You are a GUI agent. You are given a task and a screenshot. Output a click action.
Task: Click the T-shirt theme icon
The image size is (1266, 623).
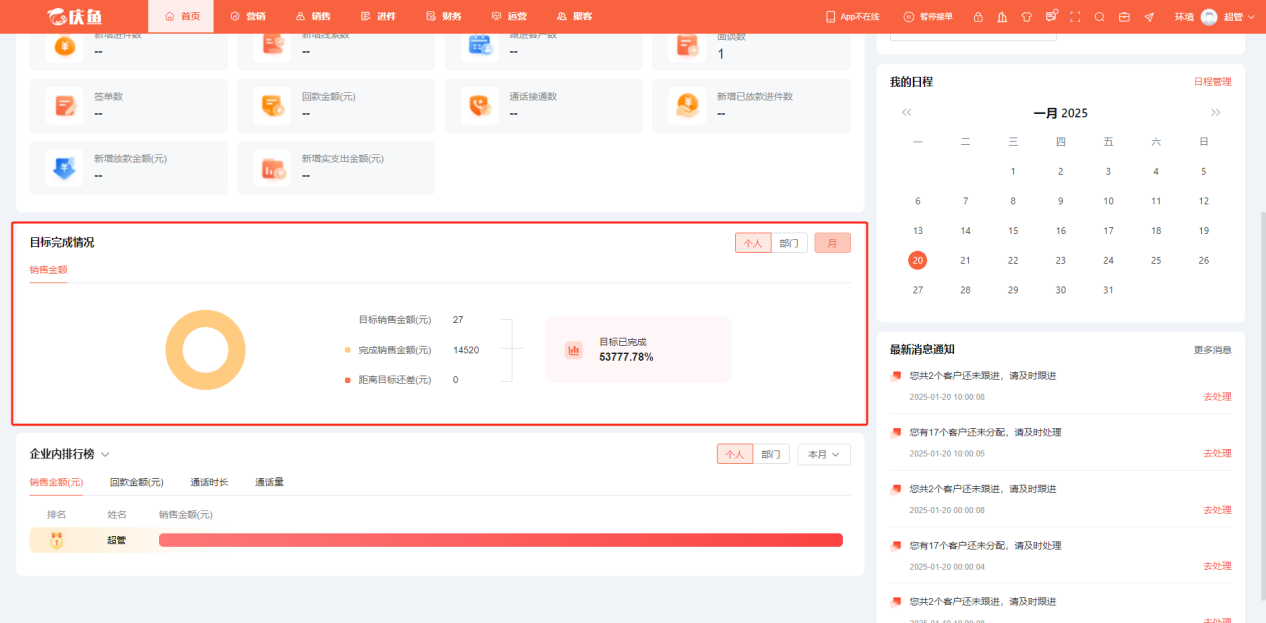tap(1026, 17)
